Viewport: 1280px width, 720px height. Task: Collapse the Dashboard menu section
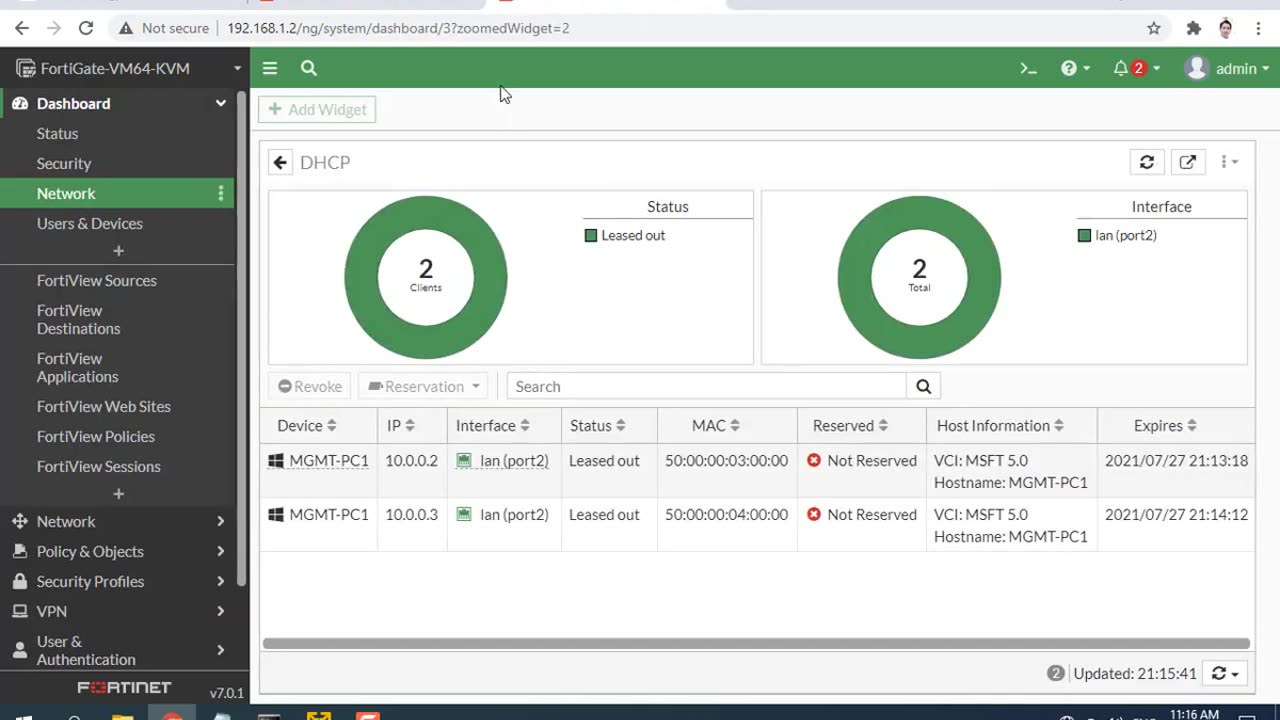220,104
